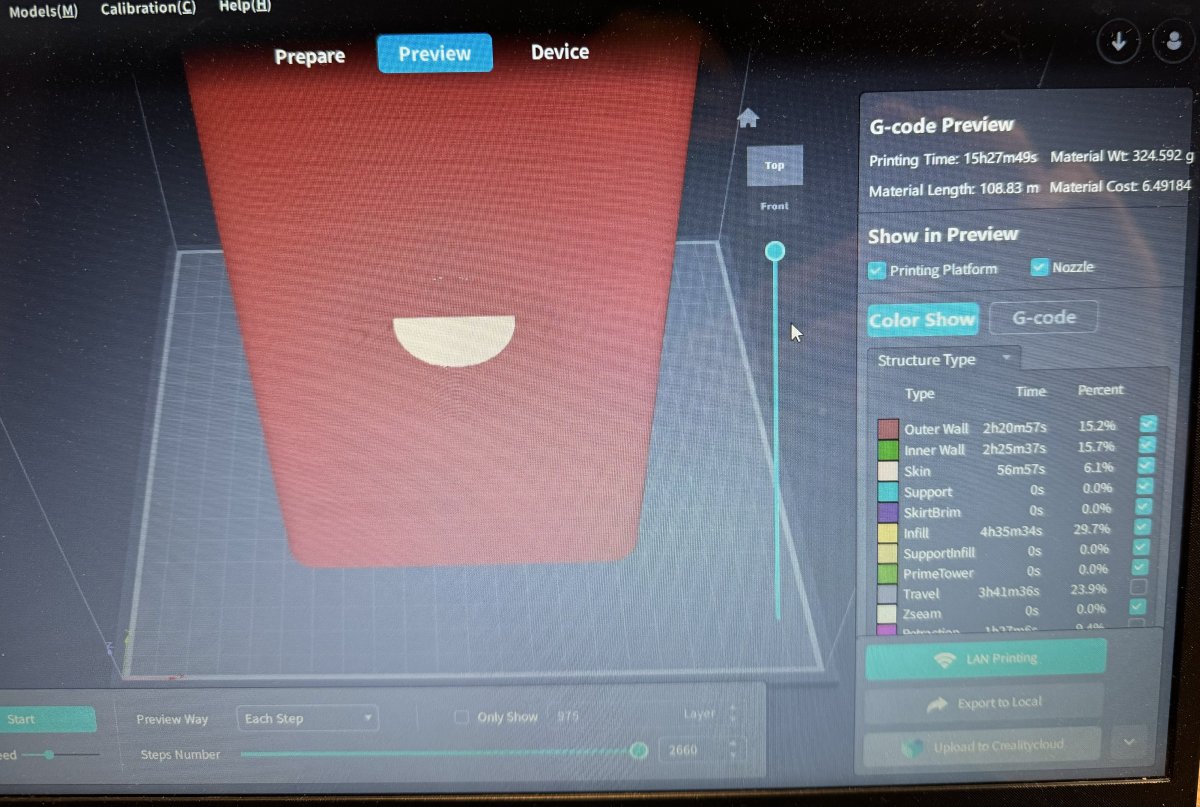Click the Infill color swatch
This screenshot has height=807, width=1200.
[888, 533]
